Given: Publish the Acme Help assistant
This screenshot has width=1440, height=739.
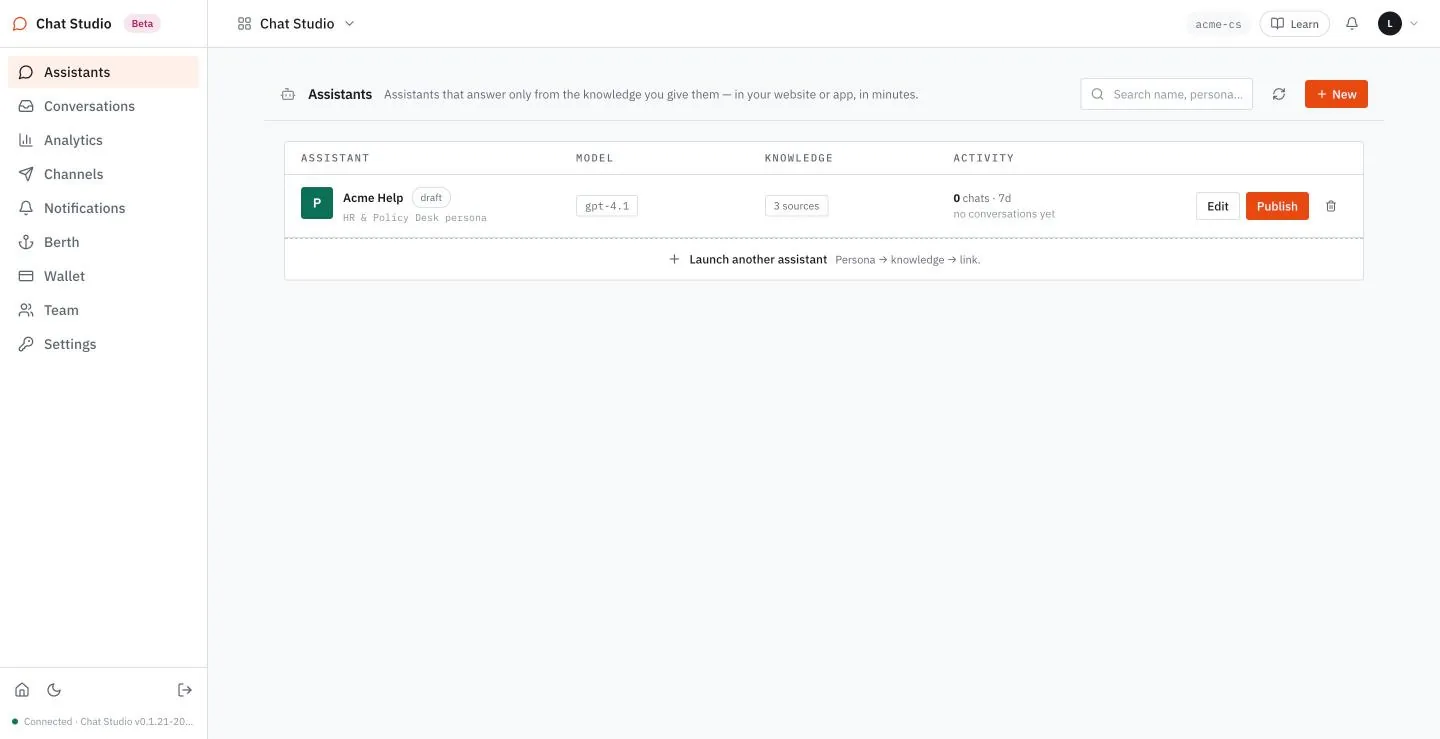Looking at the screenshot, I should 1277,206.
